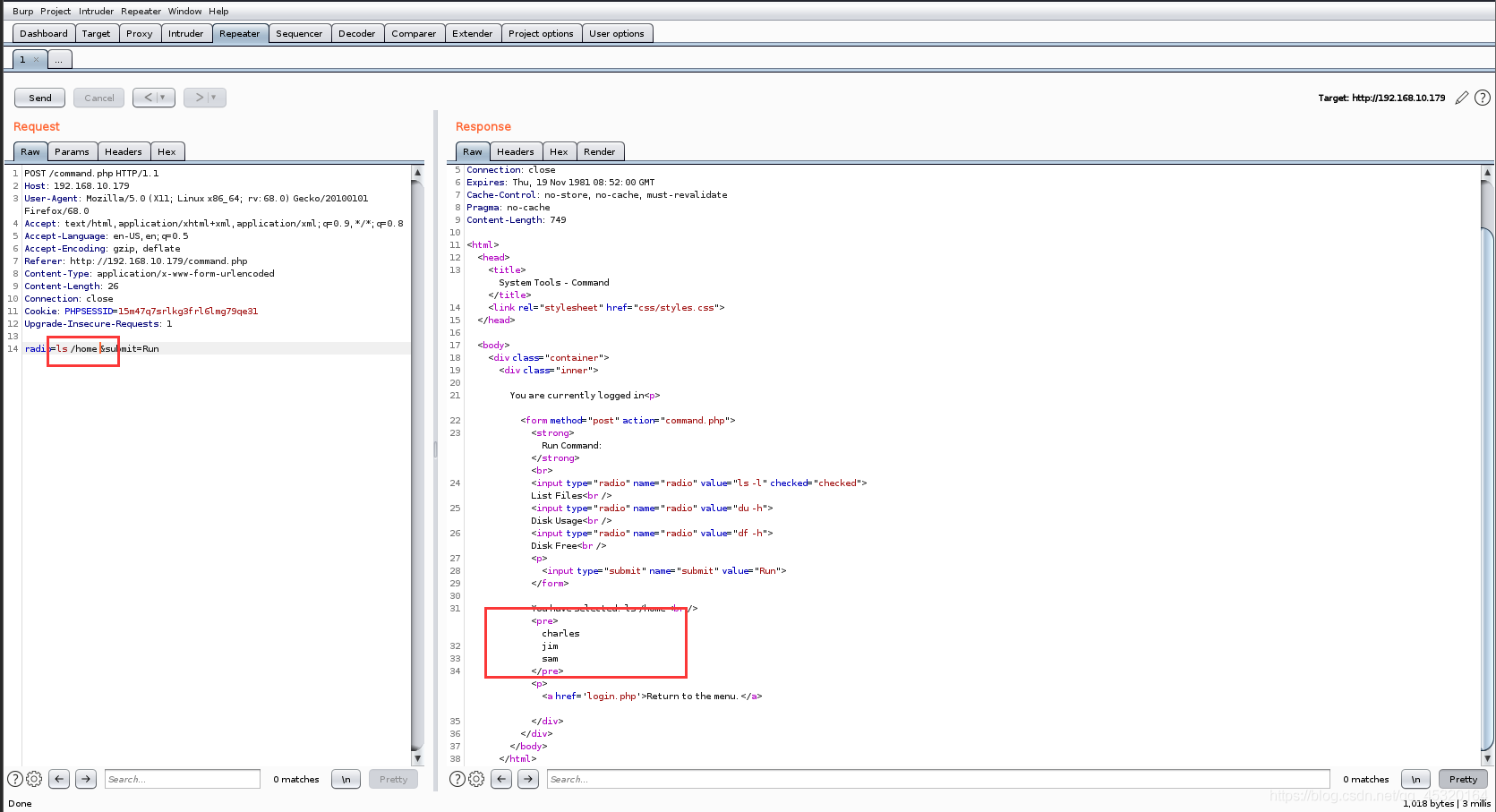
Task: Select request Hex view tab
Action: [167, 152]
